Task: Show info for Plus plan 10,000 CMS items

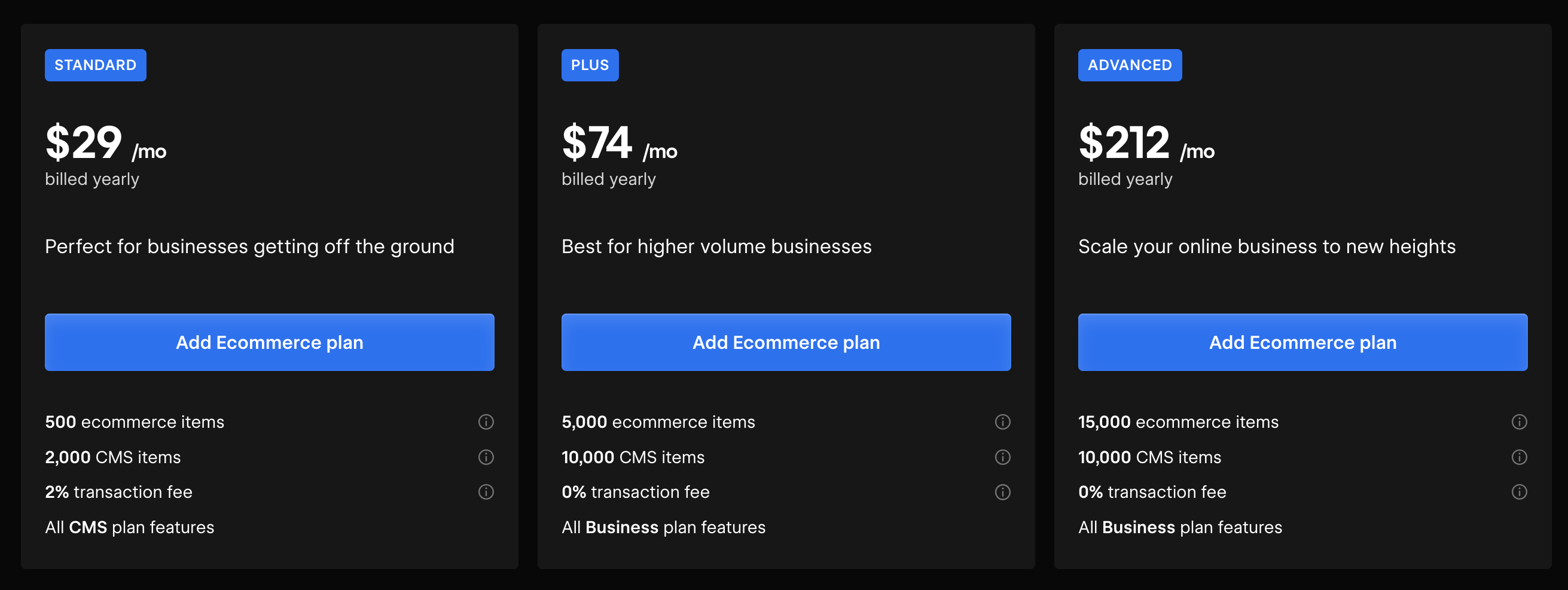Action: click(1002, 457)
